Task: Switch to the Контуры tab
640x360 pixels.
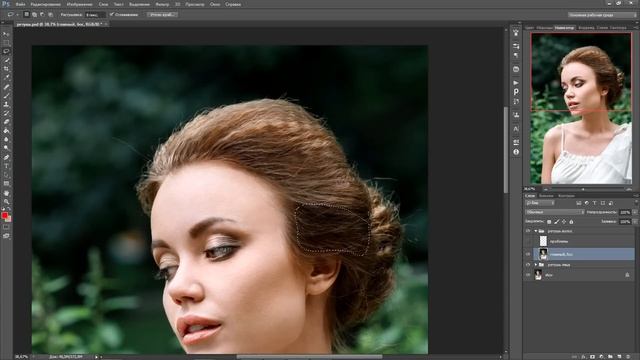Action: 566,196
